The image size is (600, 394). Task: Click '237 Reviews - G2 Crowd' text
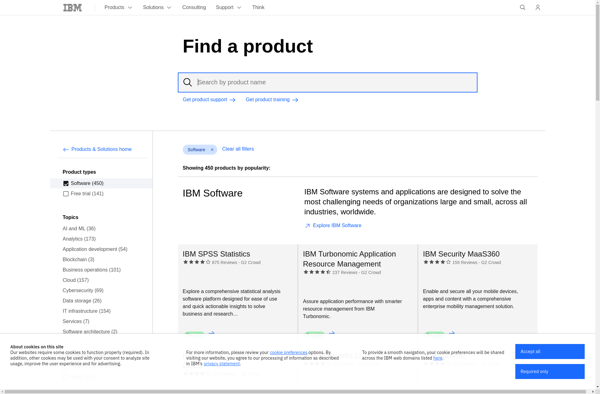point(356,272)
